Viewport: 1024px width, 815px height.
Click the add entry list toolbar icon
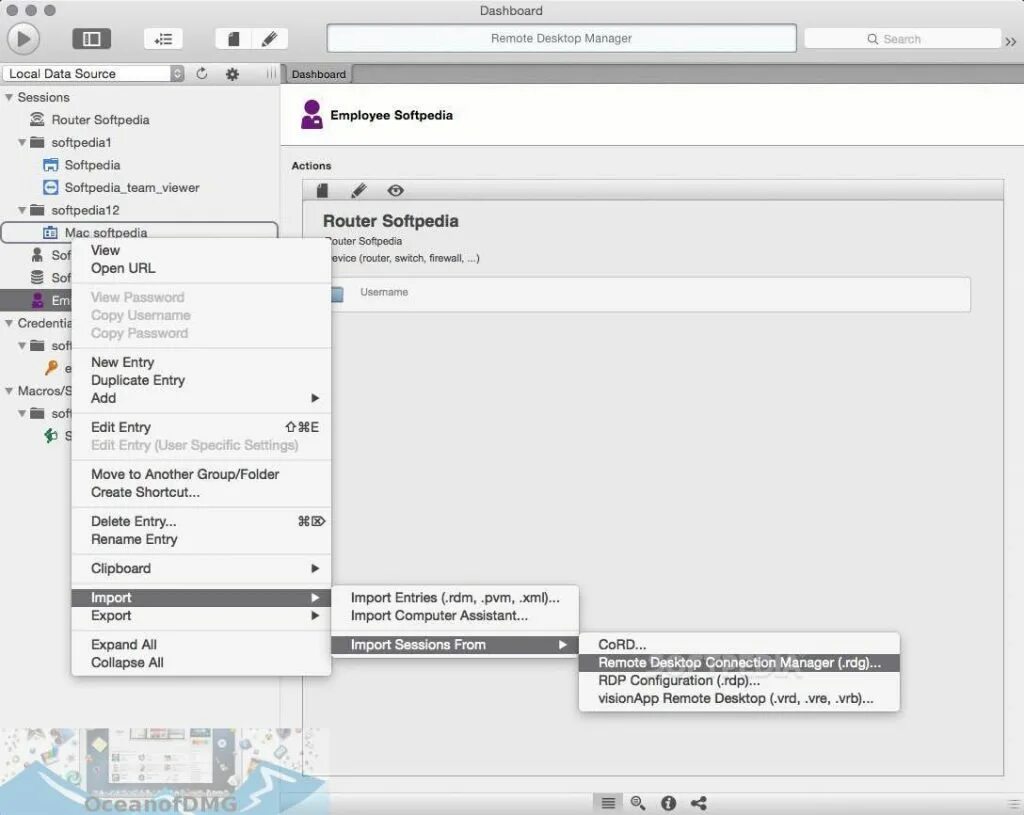pos(163,39)
